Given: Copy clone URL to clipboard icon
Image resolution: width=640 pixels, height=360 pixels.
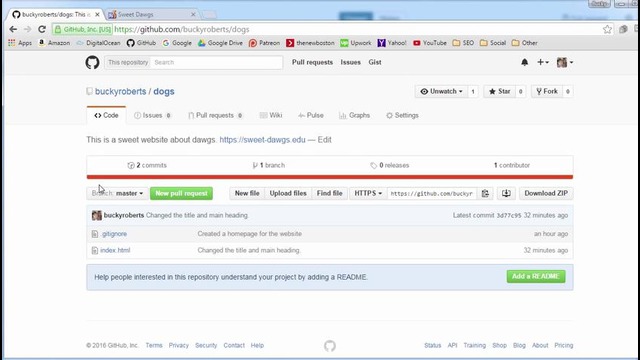Looking at the screenshot, I should [485, 193].
